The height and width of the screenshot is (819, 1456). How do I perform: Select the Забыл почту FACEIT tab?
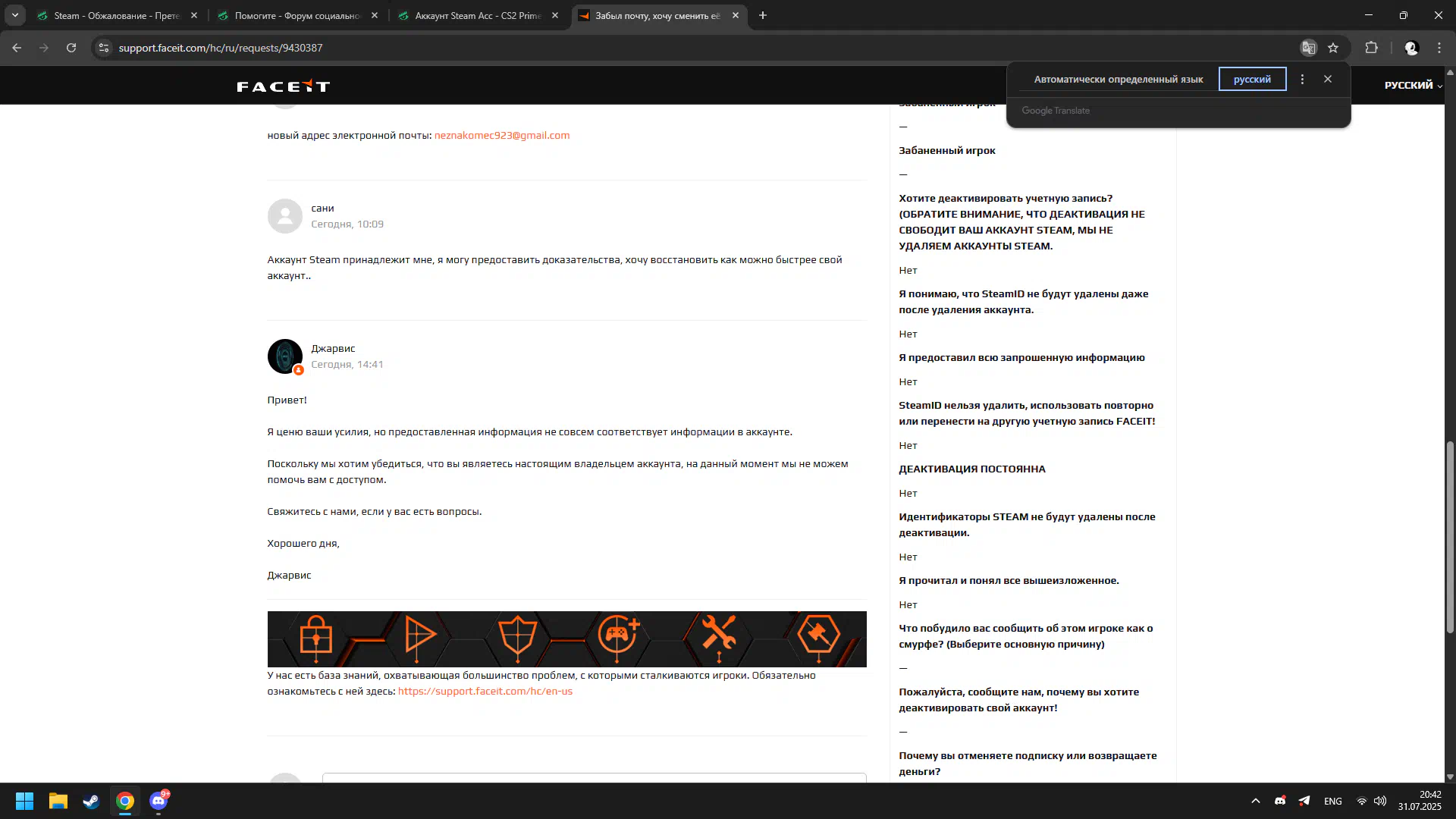pyautogui.click(x=657, y=15)
